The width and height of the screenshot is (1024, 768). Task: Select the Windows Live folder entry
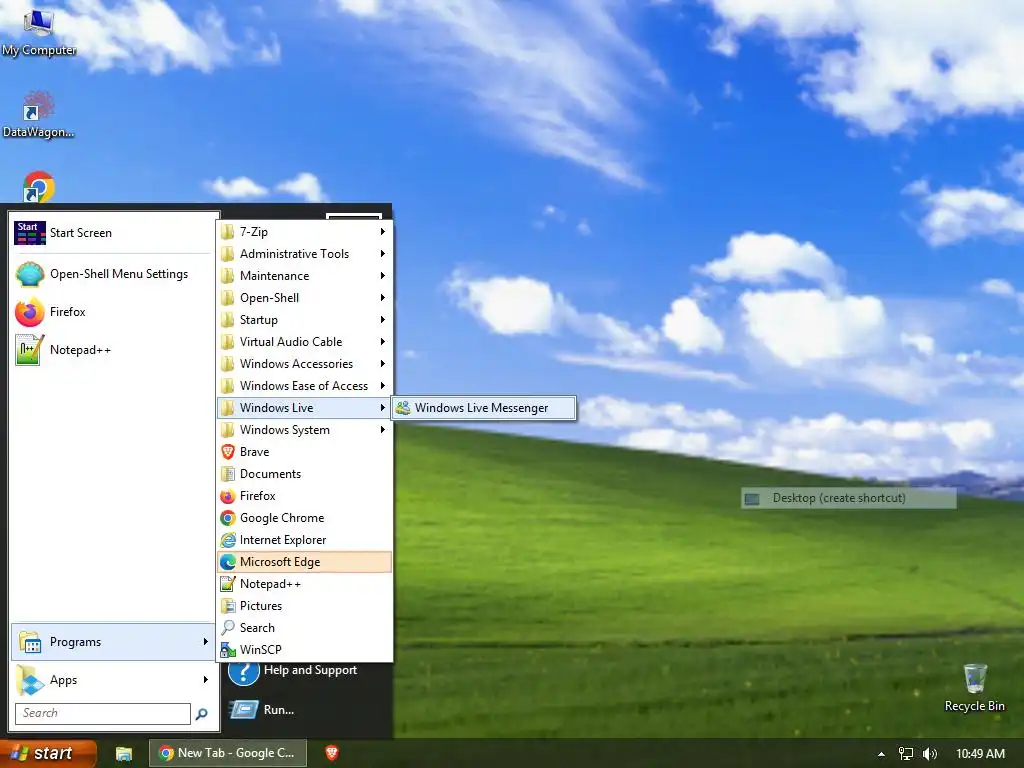point(304,408)
